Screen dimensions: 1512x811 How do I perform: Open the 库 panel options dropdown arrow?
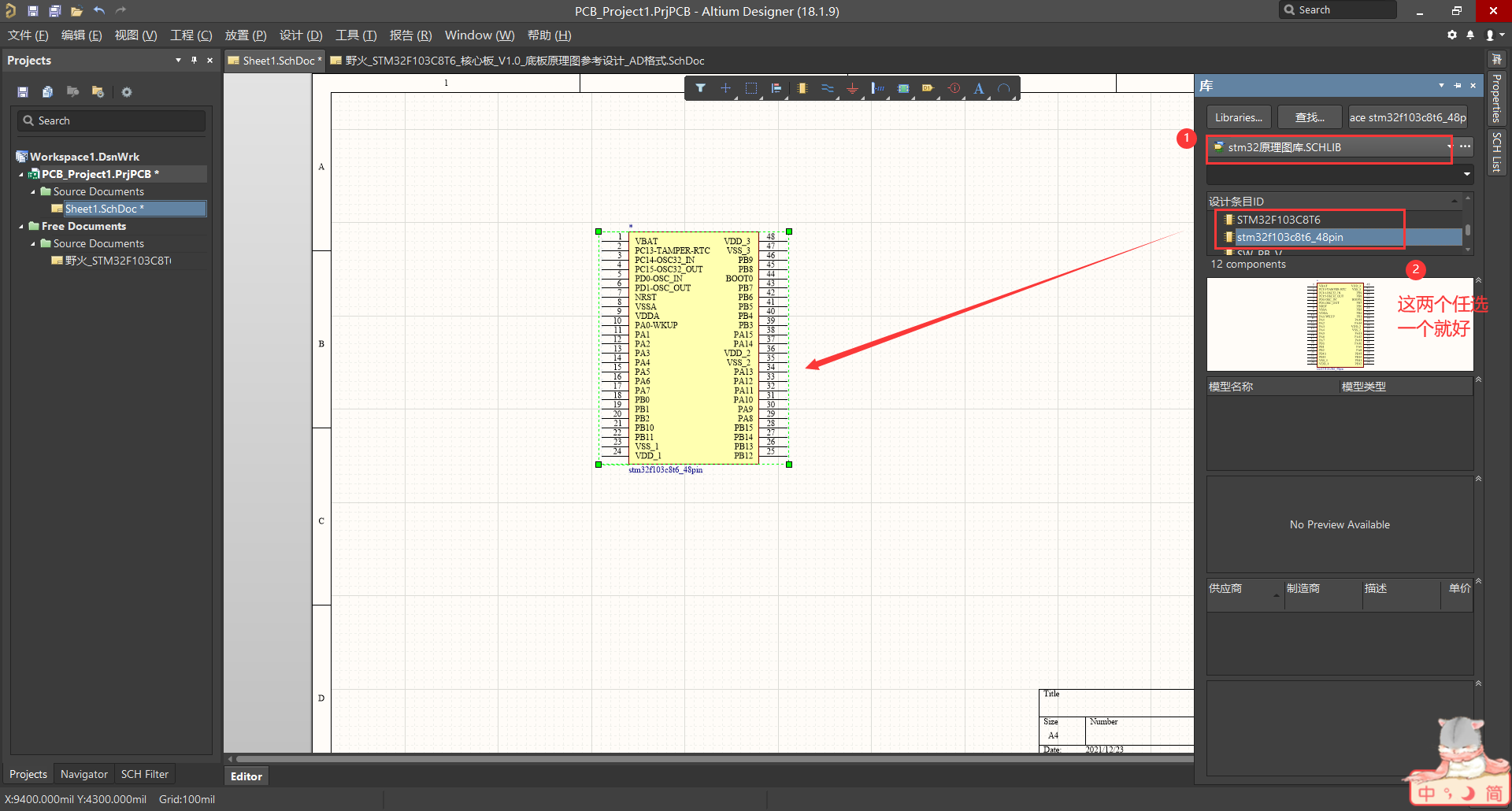(x=1441, y=85)
